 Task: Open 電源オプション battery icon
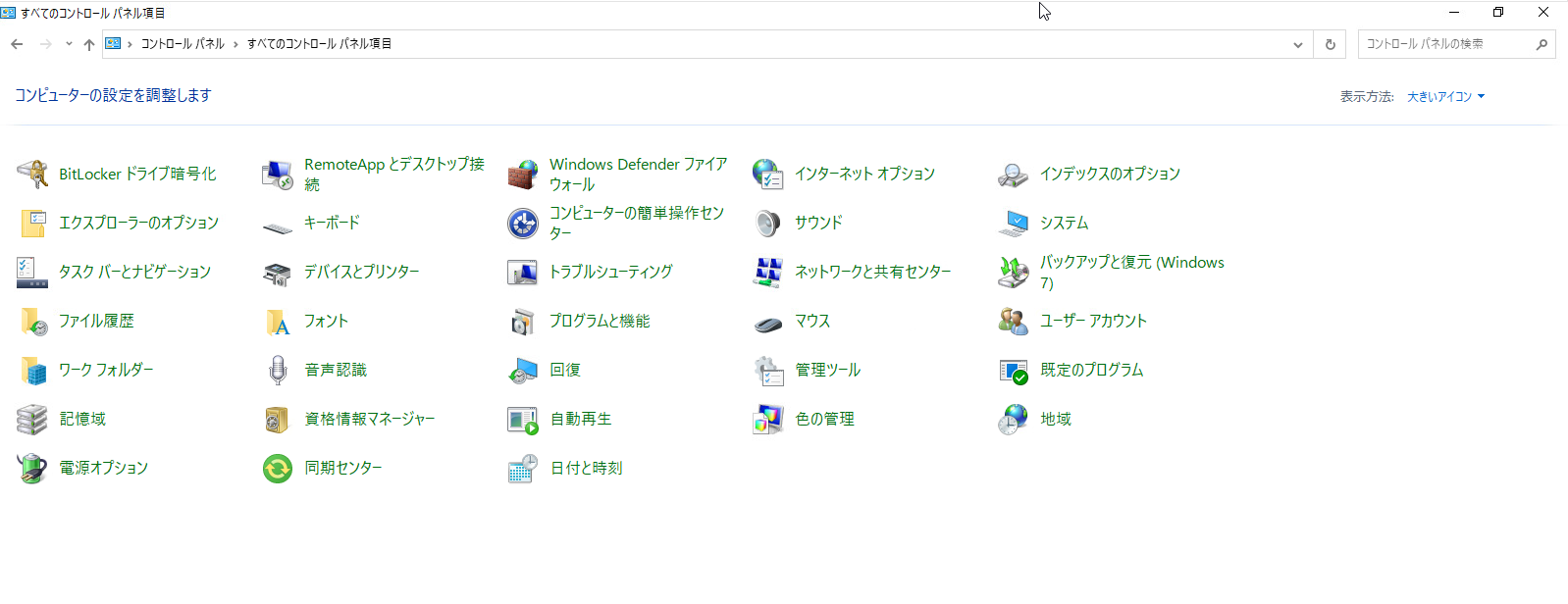click(x=32, y=469)
